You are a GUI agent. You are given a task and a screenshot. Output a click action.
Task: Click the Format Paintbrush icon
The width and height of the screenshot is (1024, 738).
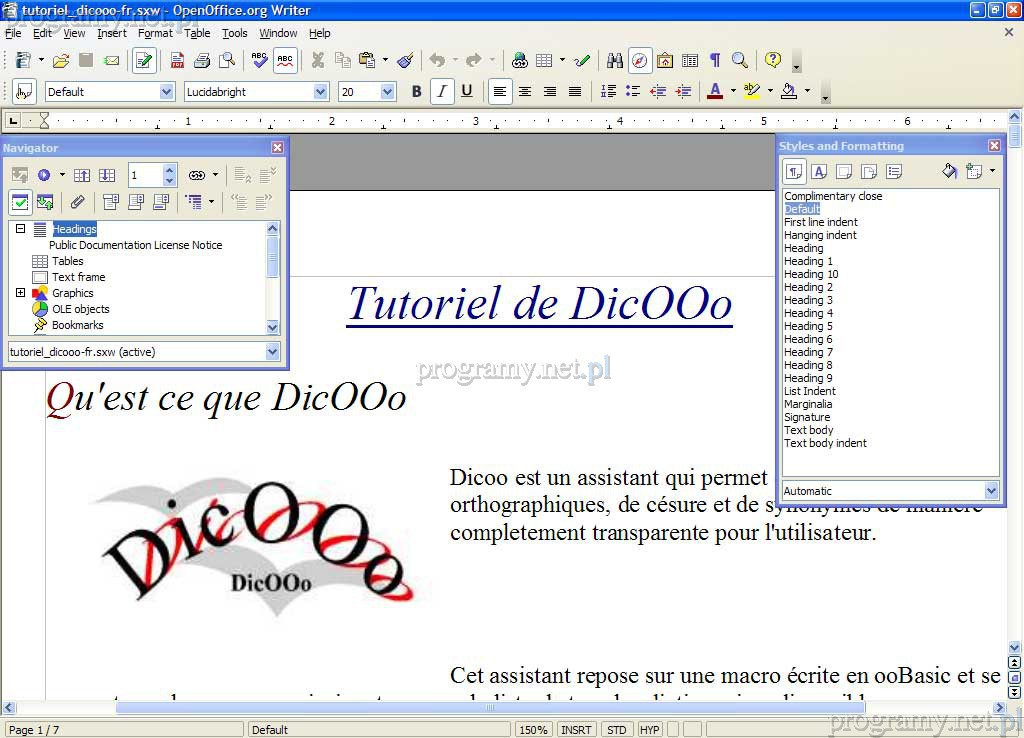(x=405, y=61)
